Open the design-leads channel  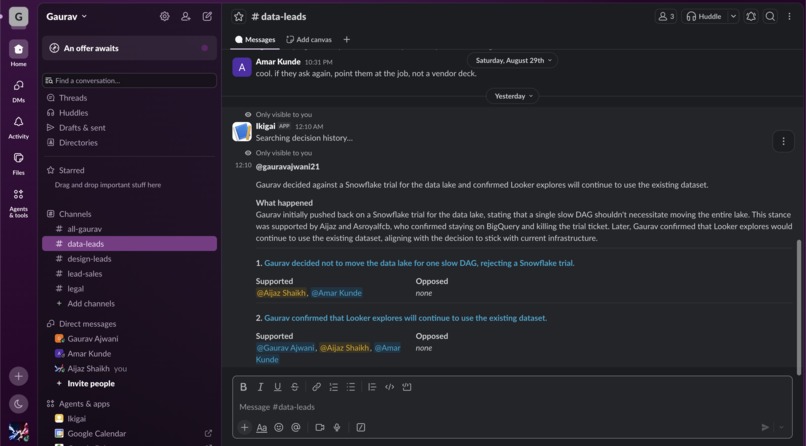(130, 258)
